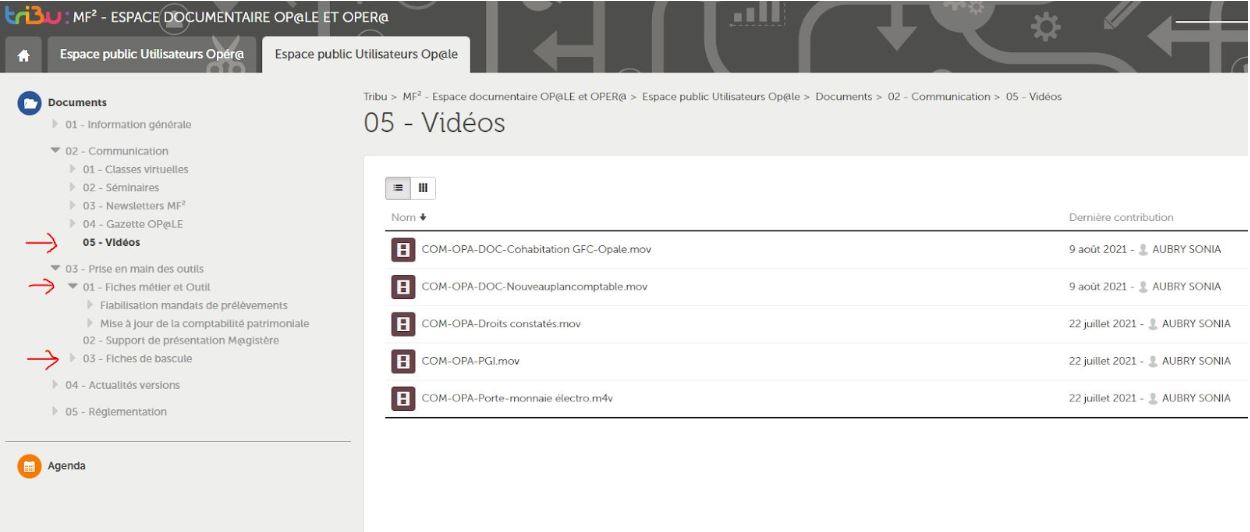Open COM-OPA-PGI.mov file
The width and height of the screenshot is (1250, 532).
471,361
